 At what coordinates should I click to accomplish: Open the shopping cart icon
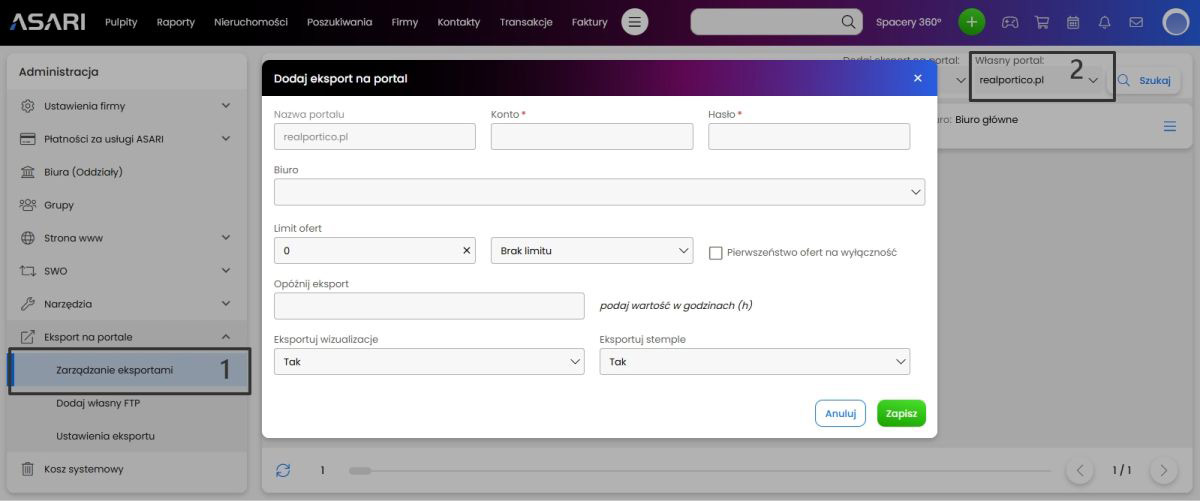[1042, 22]
